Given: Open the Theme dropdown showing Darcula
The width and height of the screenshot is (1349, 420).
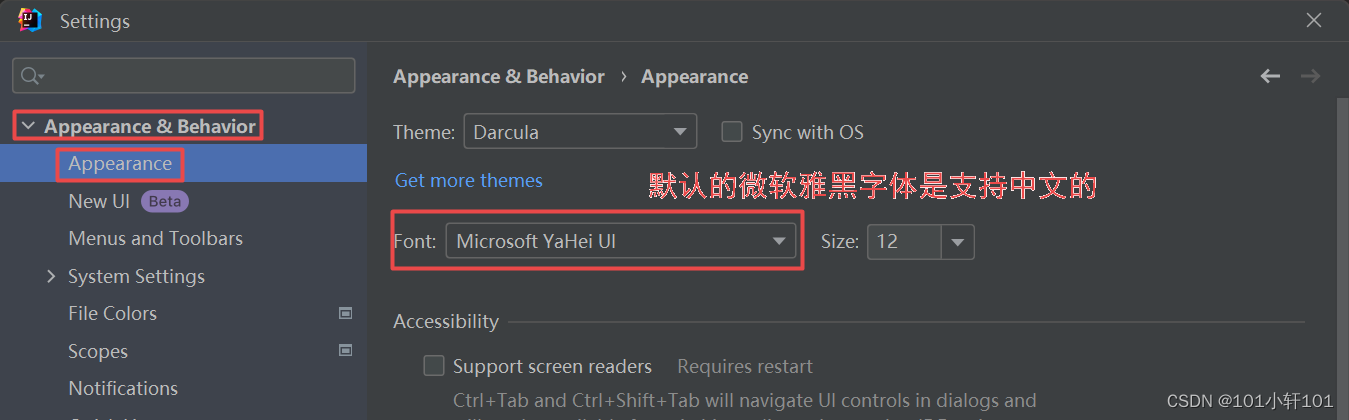Looking at the screenshot, I should click(x=580, y=132).
